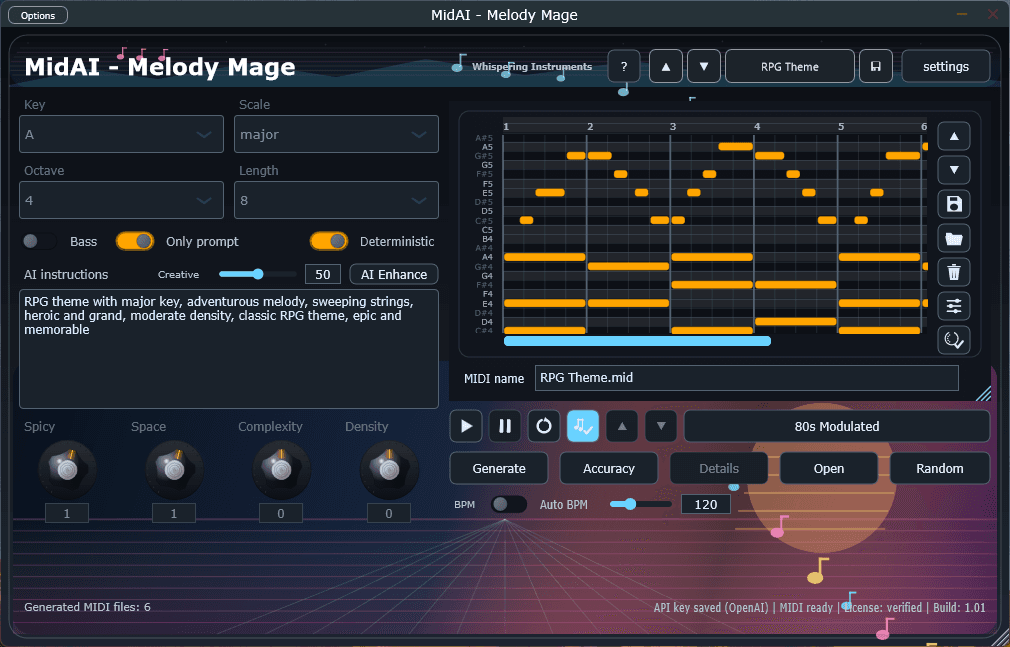Expand the Octave dropdown showing 4
The image size is (1010, 647).
[122, 200]
